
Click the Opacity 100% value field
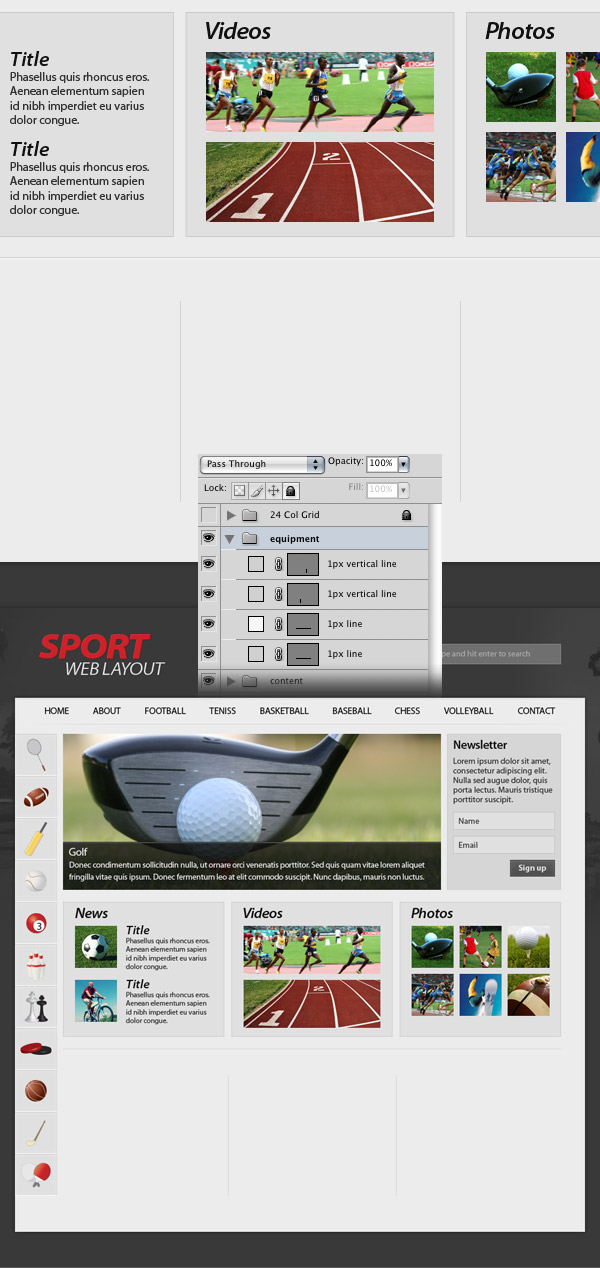381,464
